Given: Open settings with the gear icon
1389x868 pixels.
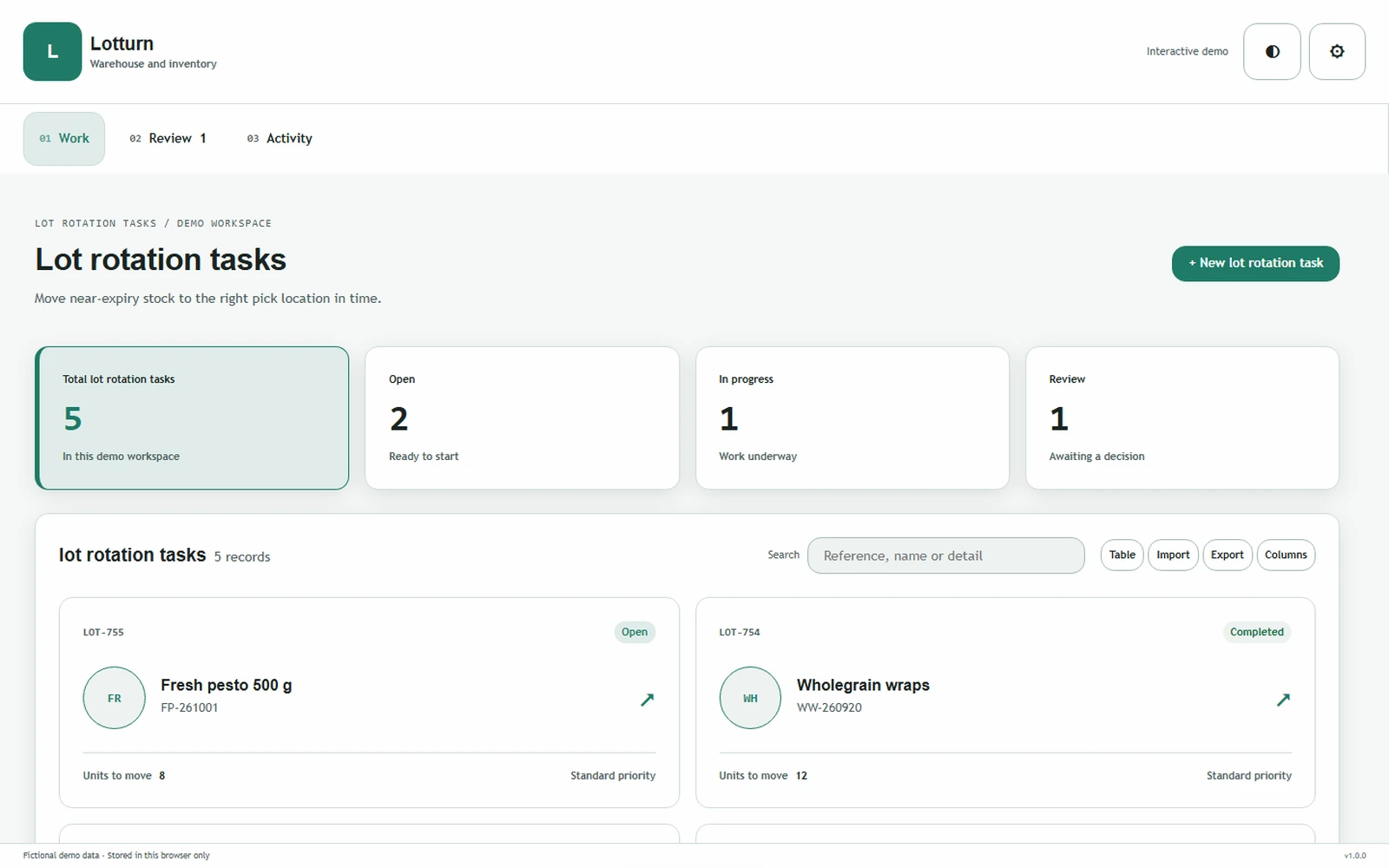Looking at the screenshot, I should [1337, 51].
